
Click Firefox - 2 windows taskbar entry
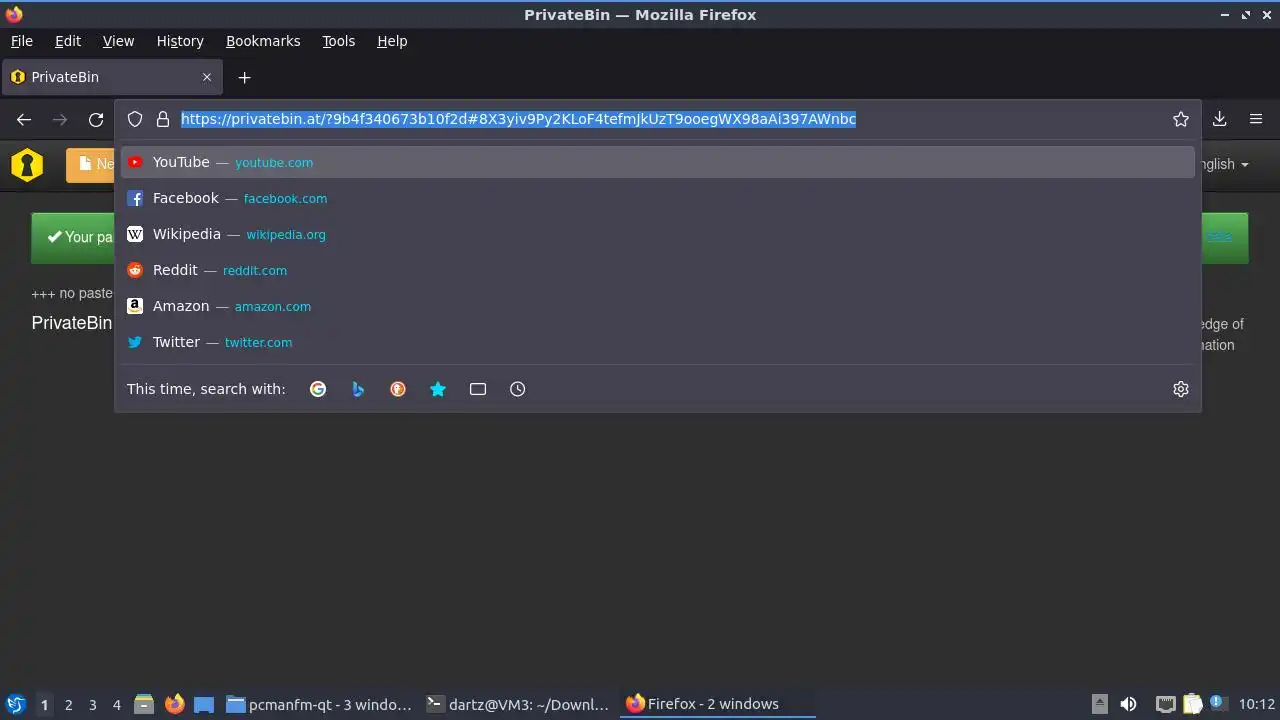717,704
